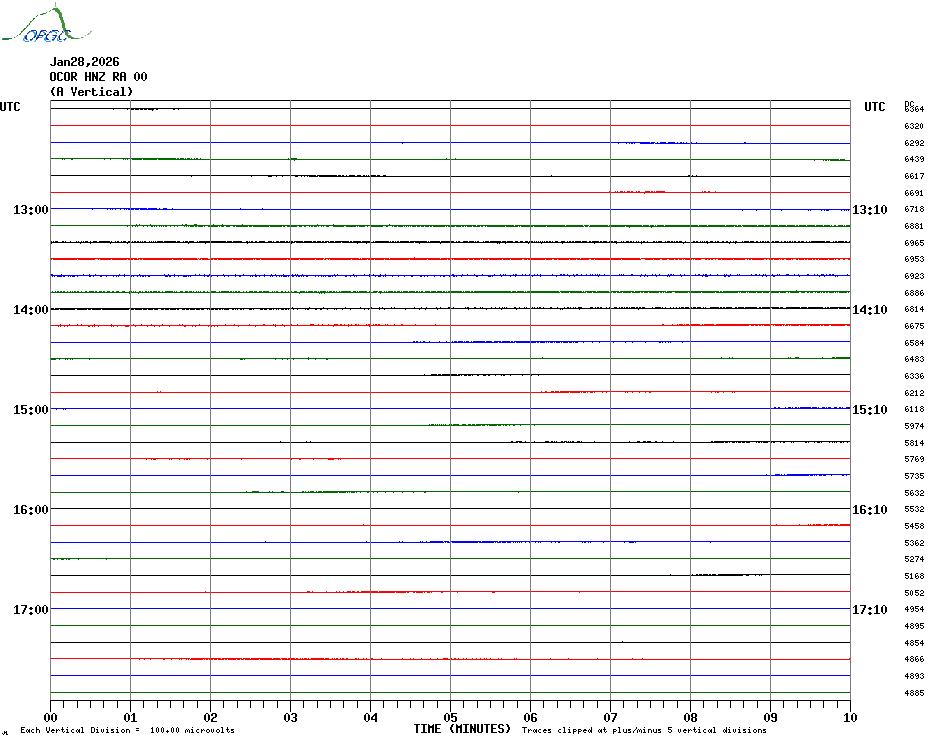The image size is (930, 744).
Task: Click the DC offset value 6965
Action: 914,243
